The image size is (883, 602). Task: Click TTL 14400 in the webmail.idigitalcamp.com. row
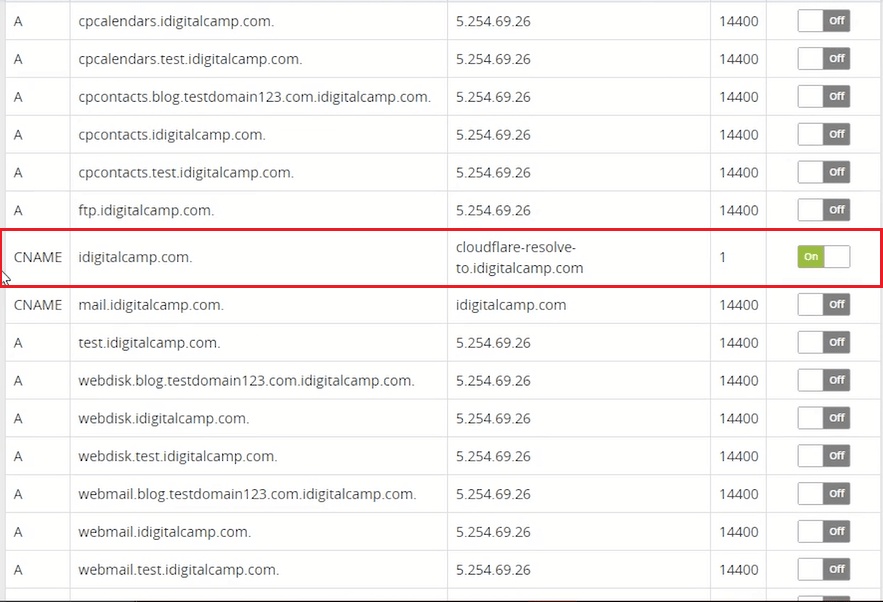pos(739,532)
